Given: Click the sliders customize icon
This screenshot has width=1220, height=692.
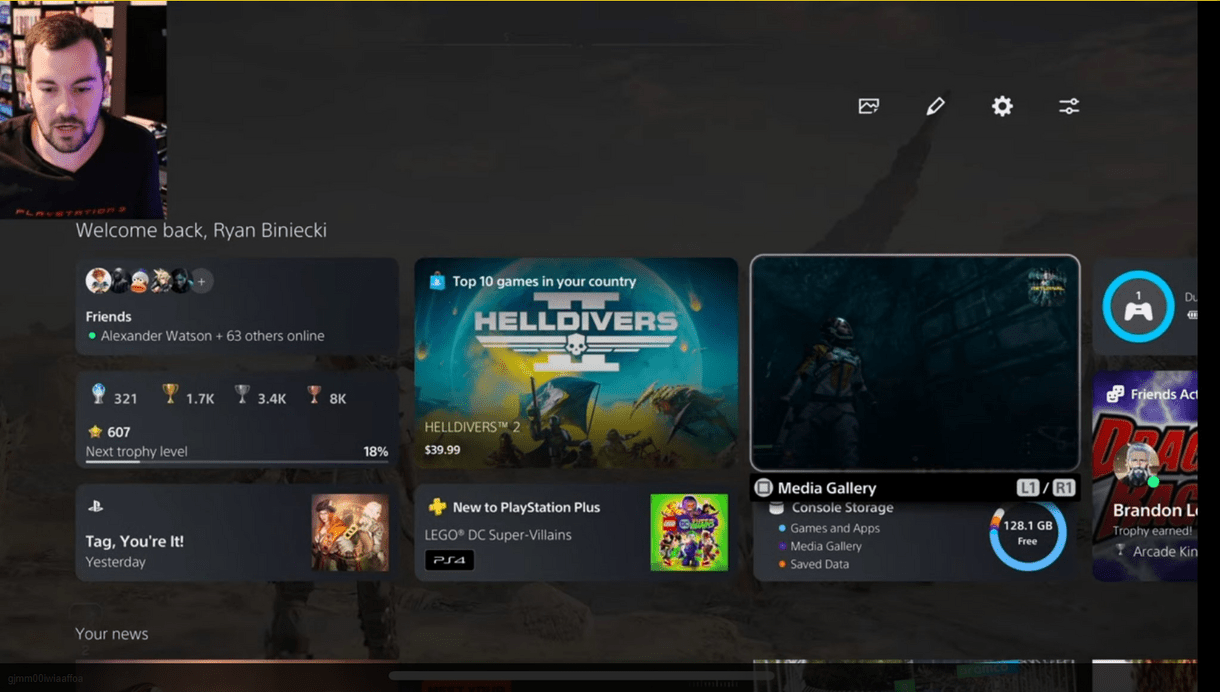Looking at the screenshot, I should 1069,106.
